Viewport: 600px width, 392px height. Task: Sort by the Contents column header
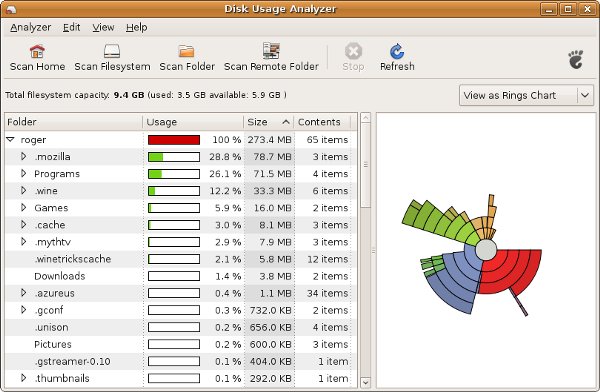tap(322, 122)
